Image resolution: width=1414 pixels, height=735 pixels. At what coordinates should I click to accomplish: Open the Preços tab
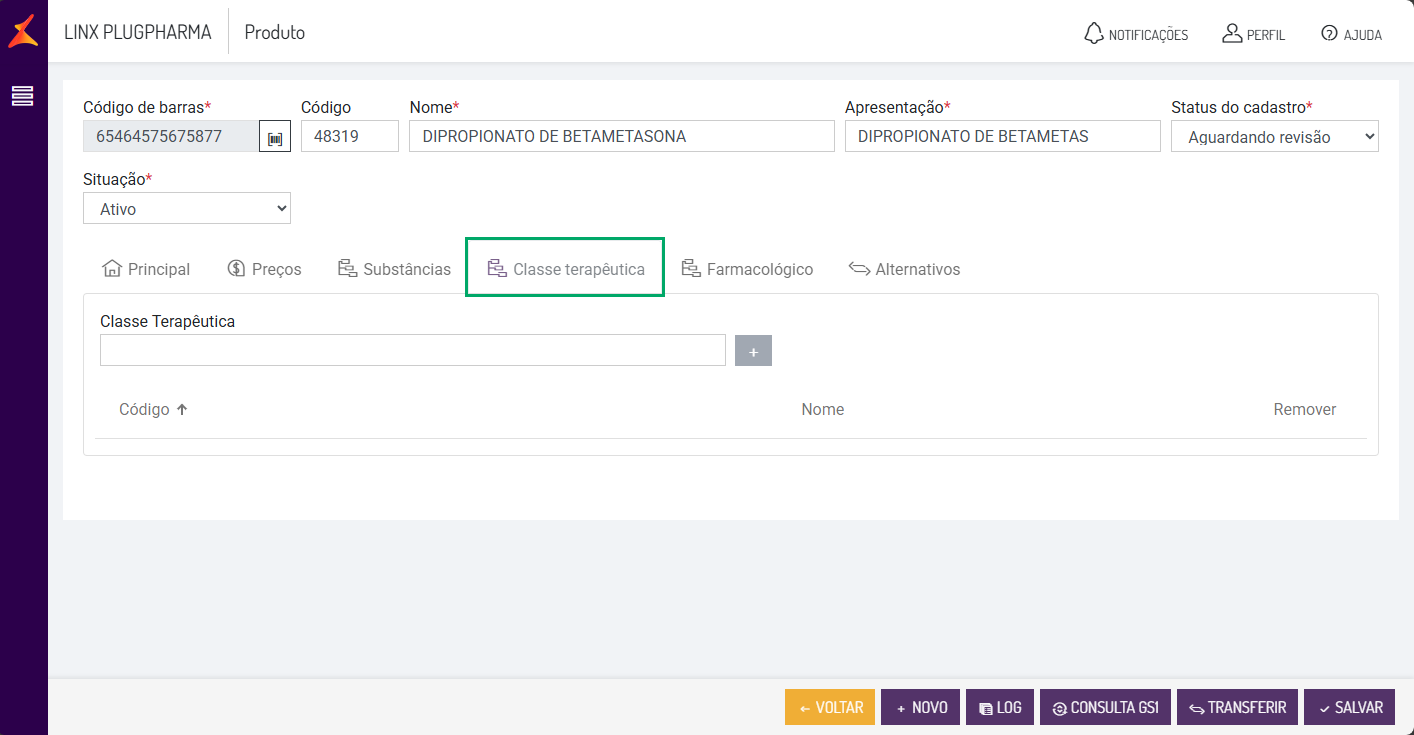coord(264,269)
